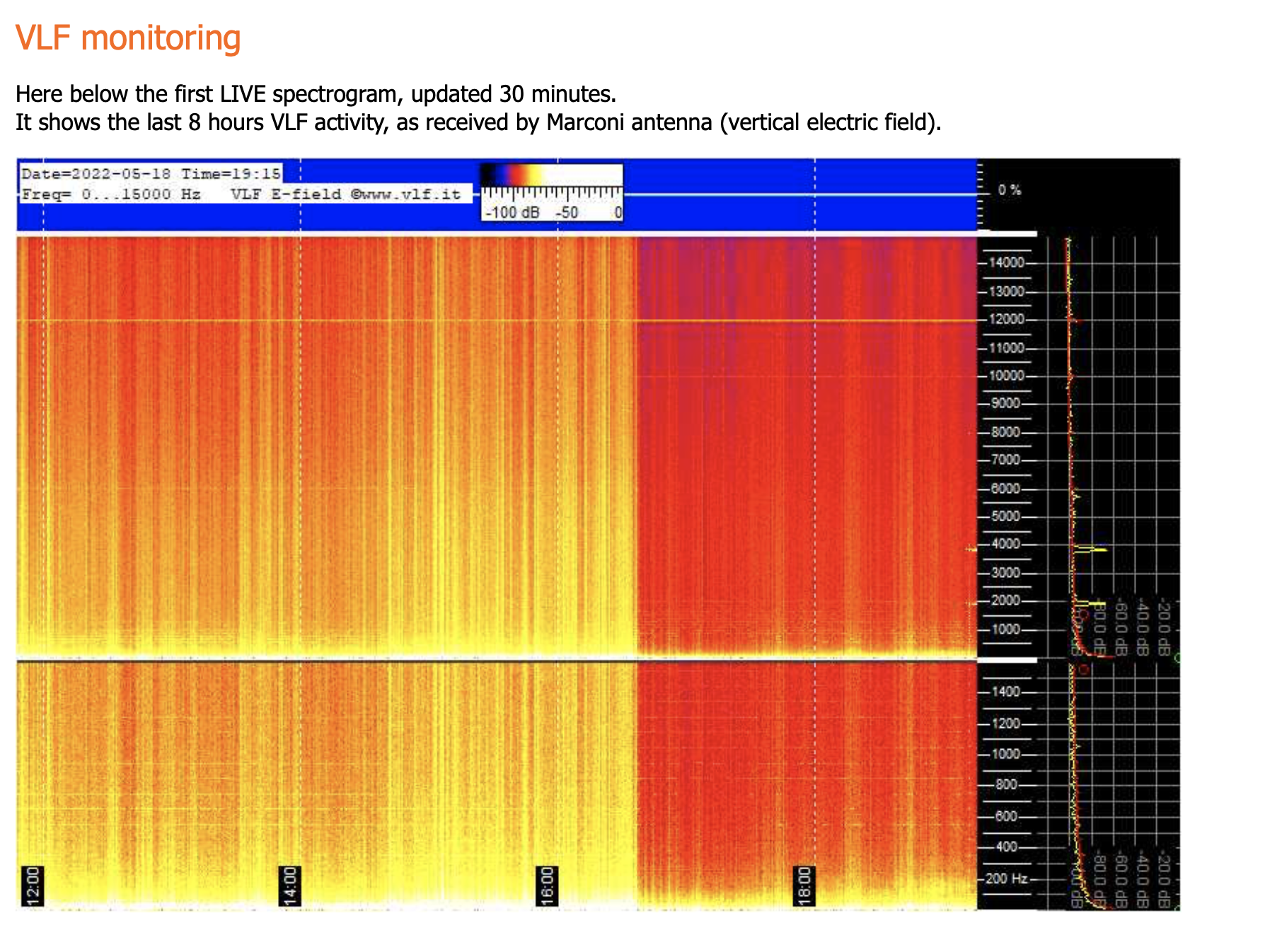Viewport: 1265px width, 952px height.
Task: Click the 11000 frequency label
Action: pyautogui.click(x=1007, y=348)
